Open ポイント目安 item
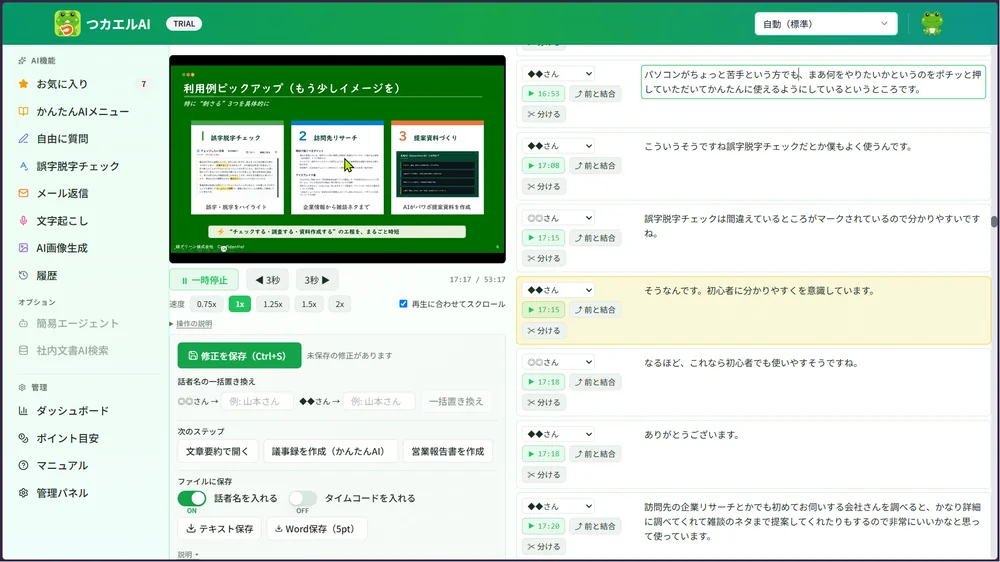Image resolution: width=1000 pixels, height=562 pixels. point(84,438)
